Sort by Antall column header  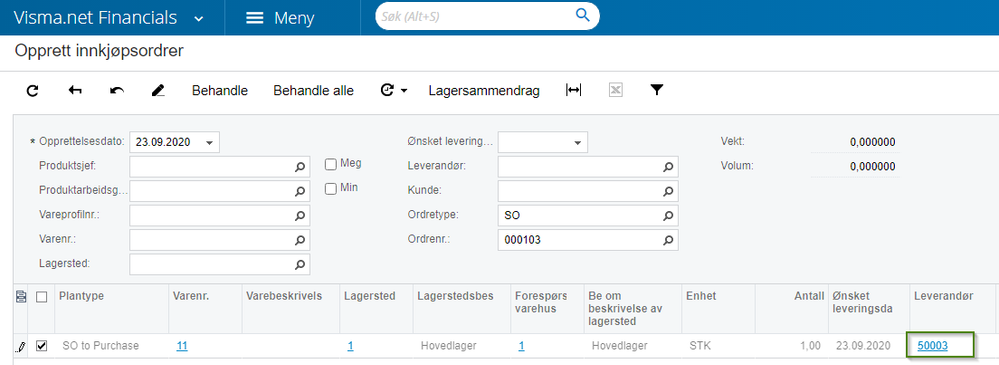point(791,308)
